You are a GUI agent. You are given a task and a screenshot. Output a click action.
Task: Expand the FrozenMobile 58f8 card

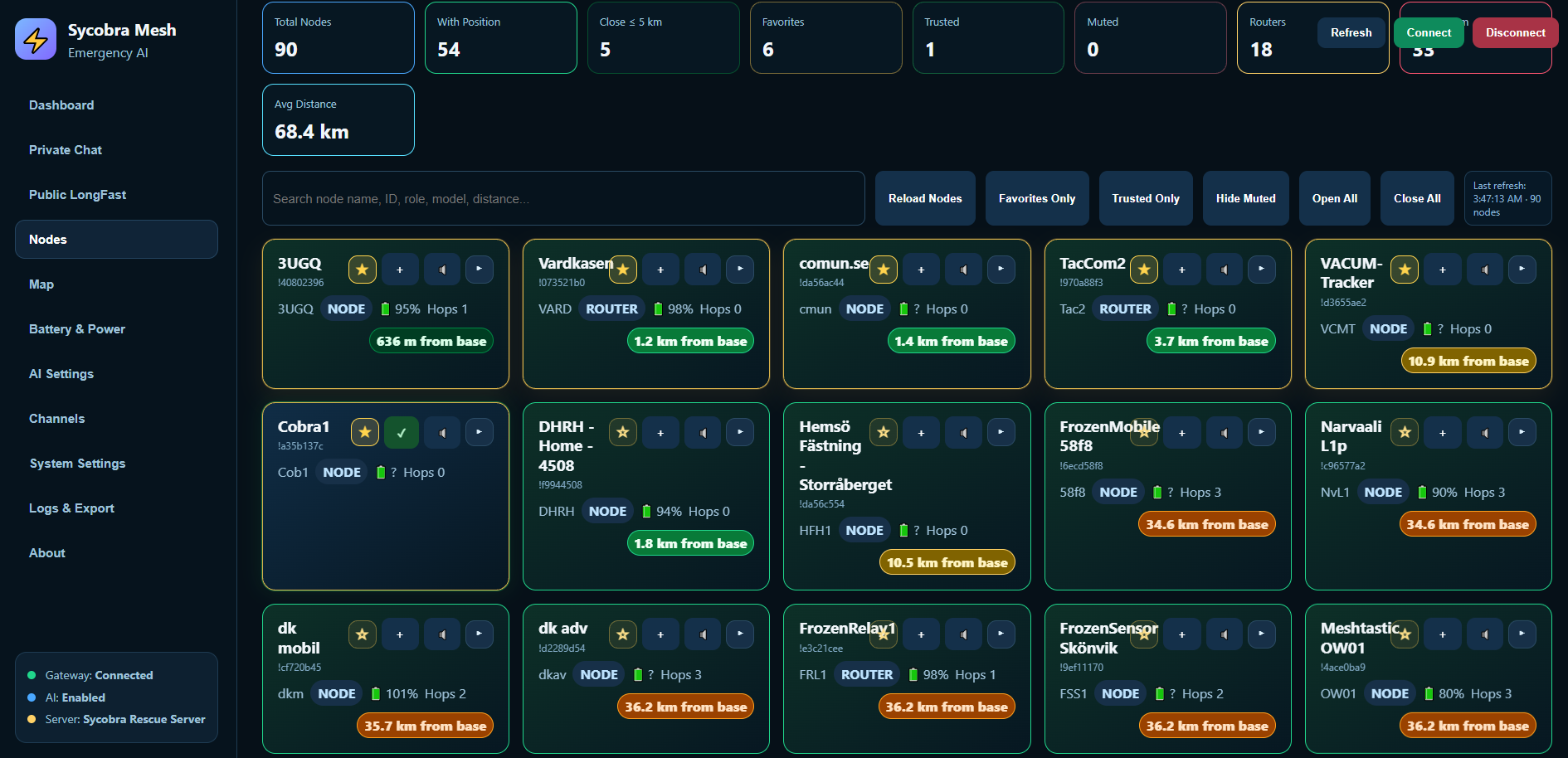(x=1261, y=431)
